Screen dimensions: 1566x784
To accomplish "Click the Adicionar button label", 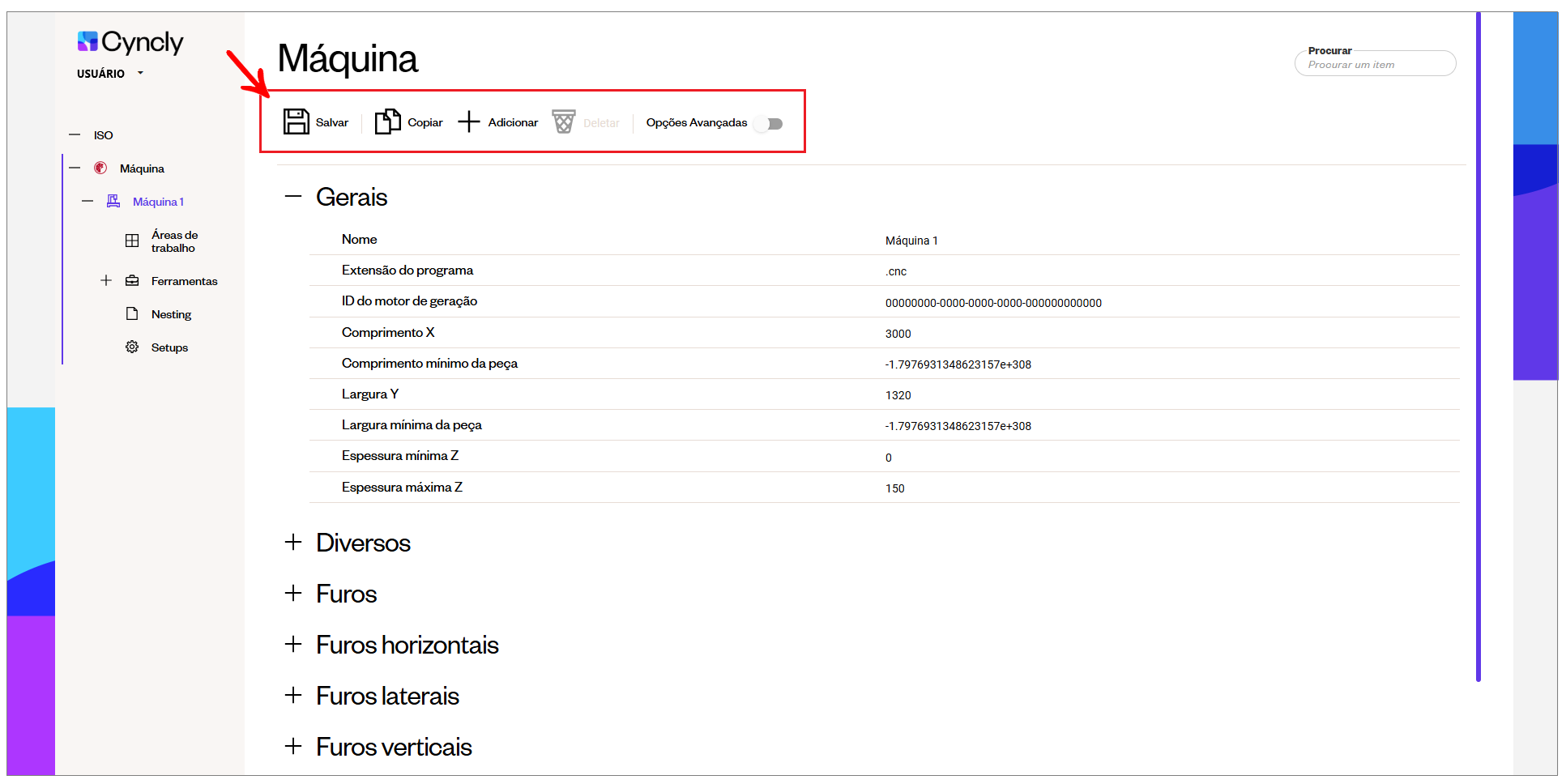I will [513, 122].
